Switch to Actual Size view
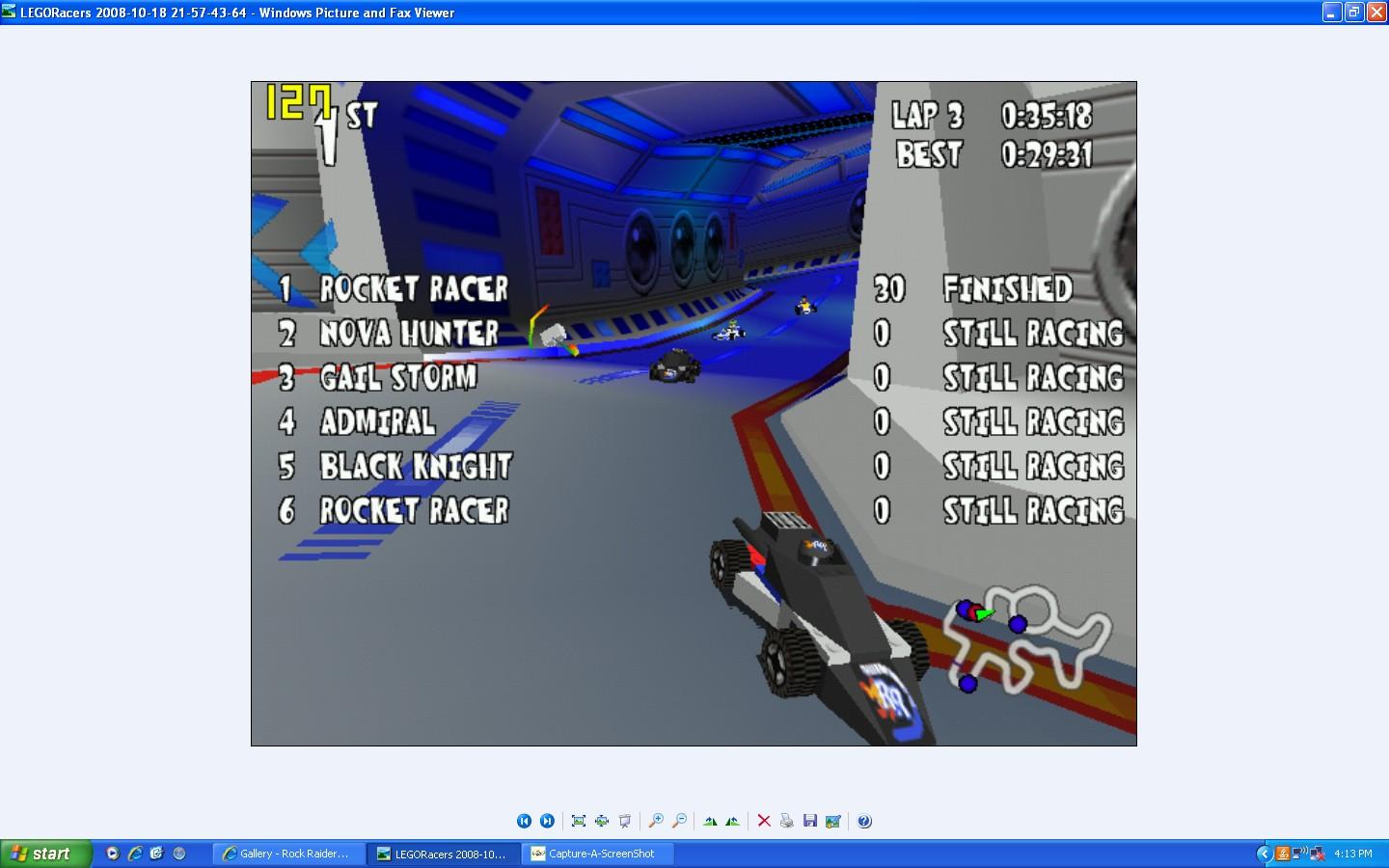The height and width of the screenshot is (868, 1389). point(602,821)
